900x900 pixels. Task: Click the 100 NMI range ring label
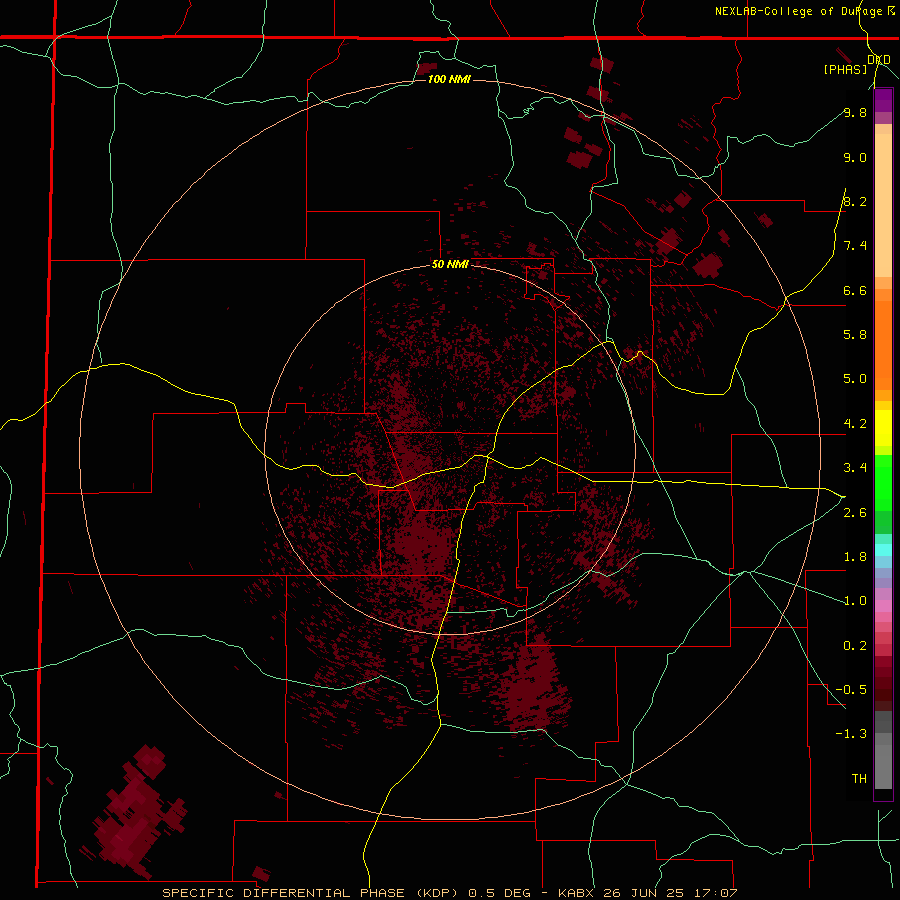(449, 79)
